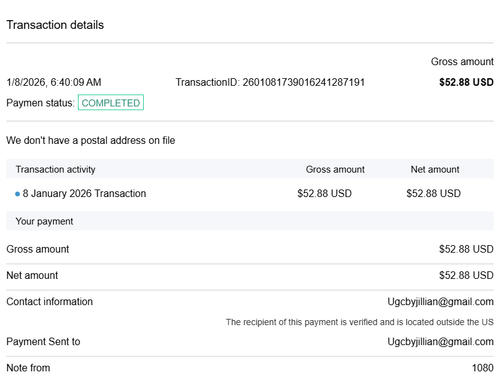The image size is (500, 389).
Task: Click the top-right Gross amount label
Action: pyautogui.click(x=462, y=62)
